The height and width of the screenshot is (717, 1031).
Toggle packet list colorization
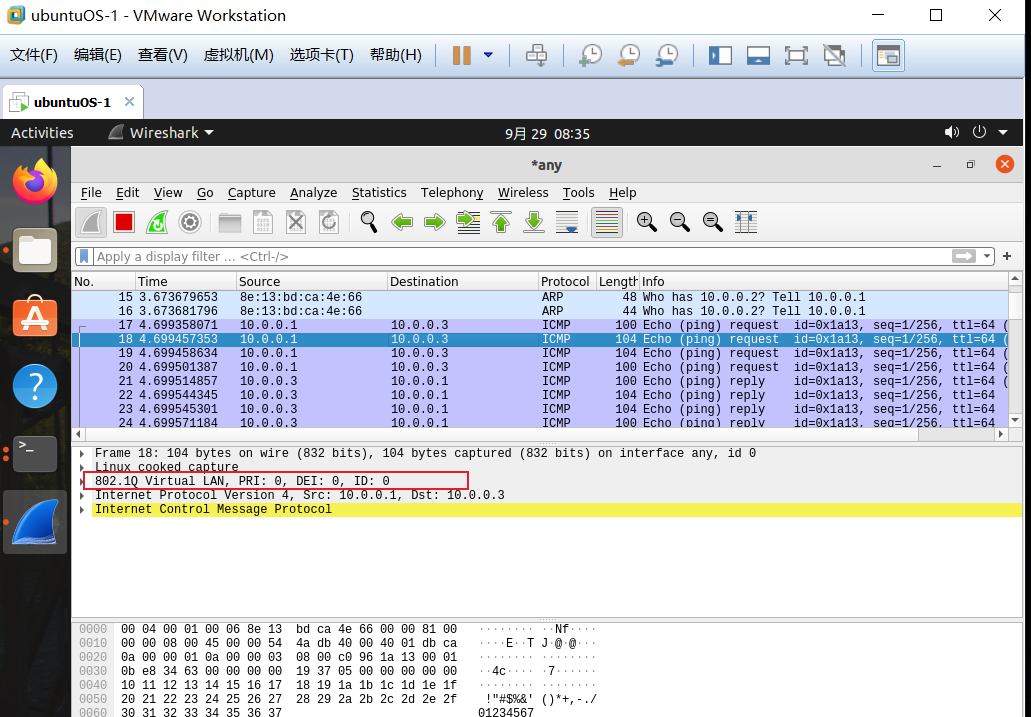606,222
